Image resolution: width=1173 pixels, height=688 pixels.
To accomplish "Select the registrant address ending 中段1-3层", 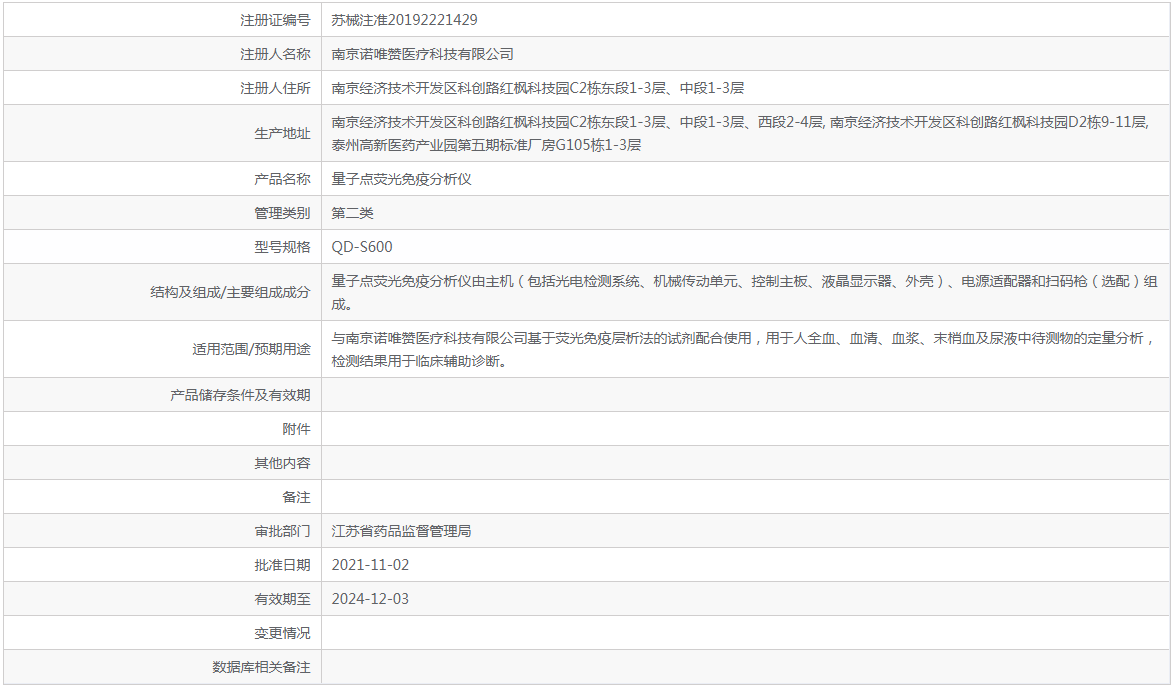I will (x=538, y=88).
